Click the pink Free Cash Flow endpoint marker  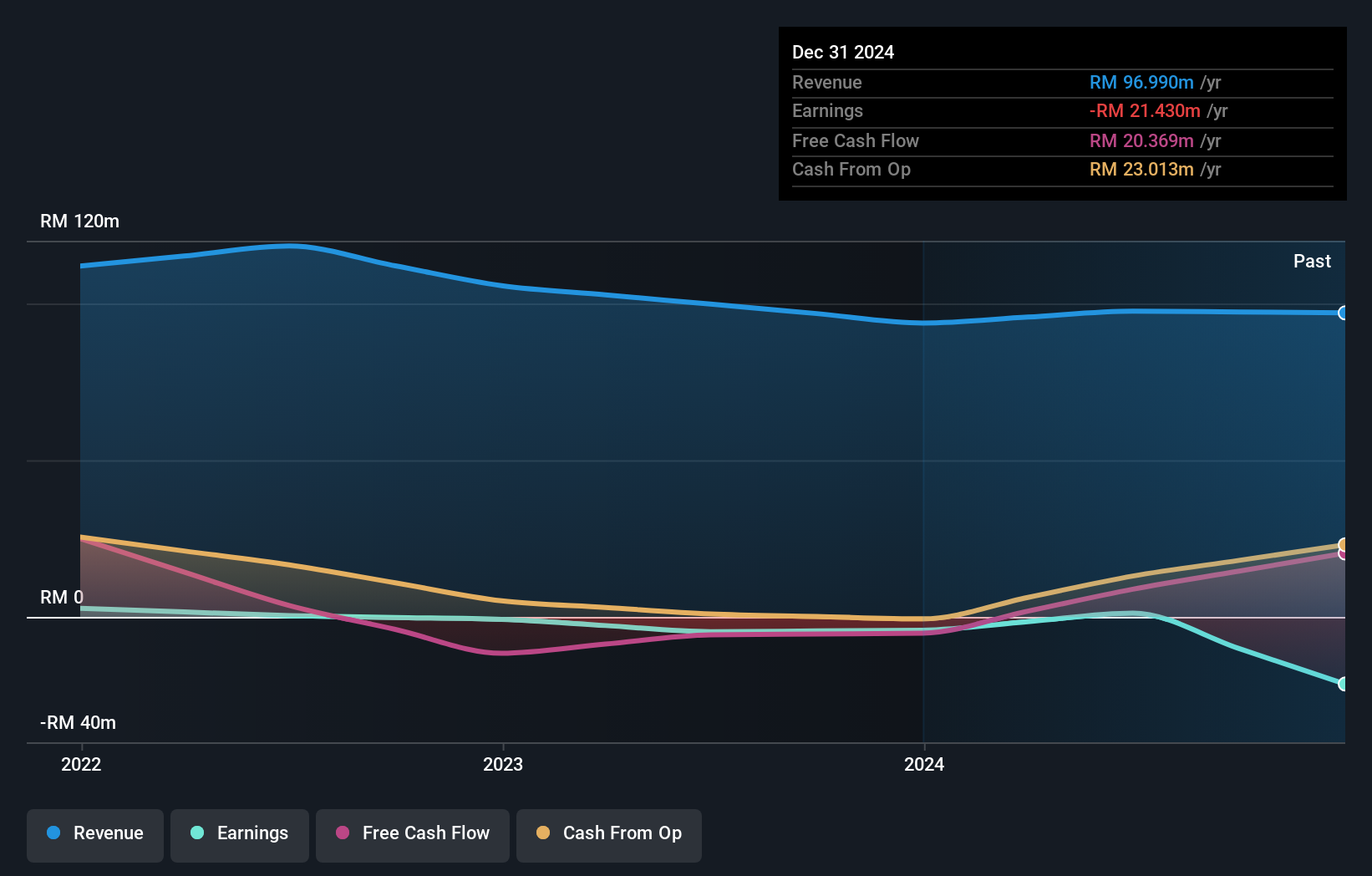click(x=1343, y=555)
